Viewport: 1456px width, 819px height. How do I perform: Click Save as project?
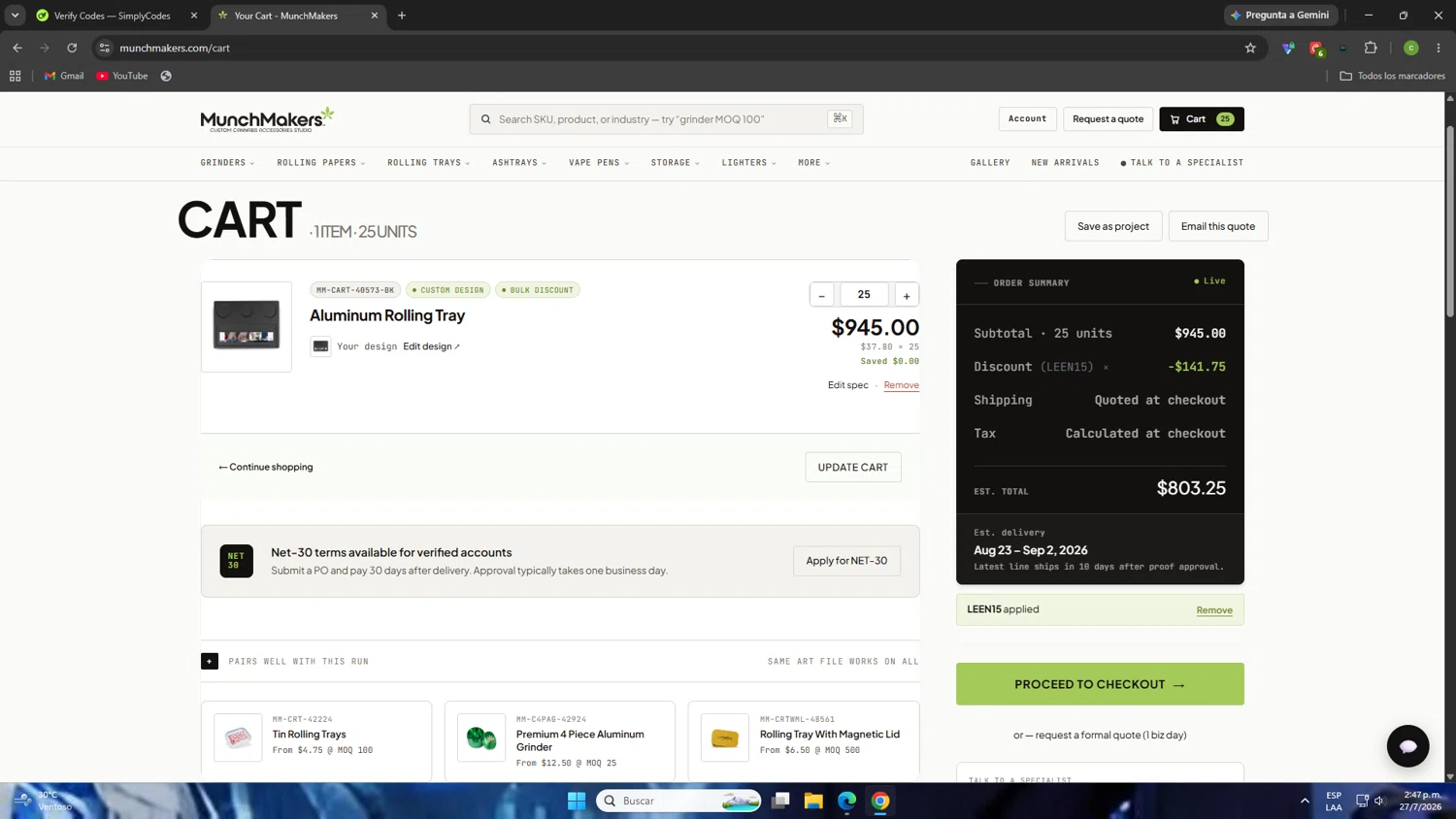[1112, 226]
